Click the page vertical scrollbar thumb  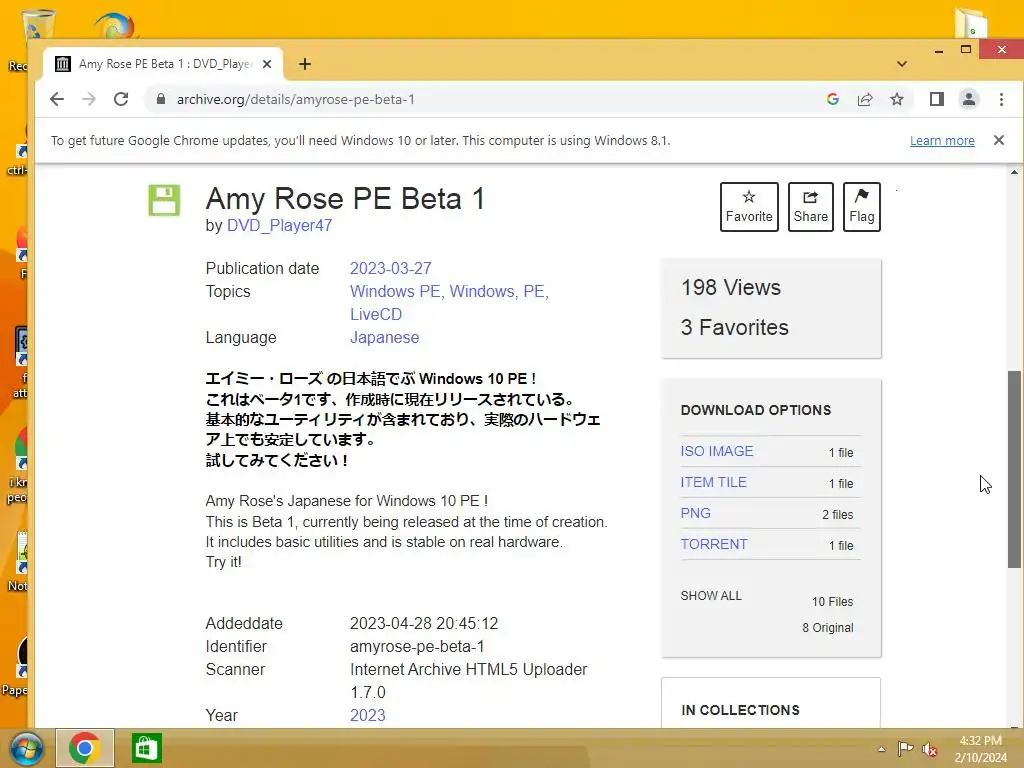pos(1014,470)
